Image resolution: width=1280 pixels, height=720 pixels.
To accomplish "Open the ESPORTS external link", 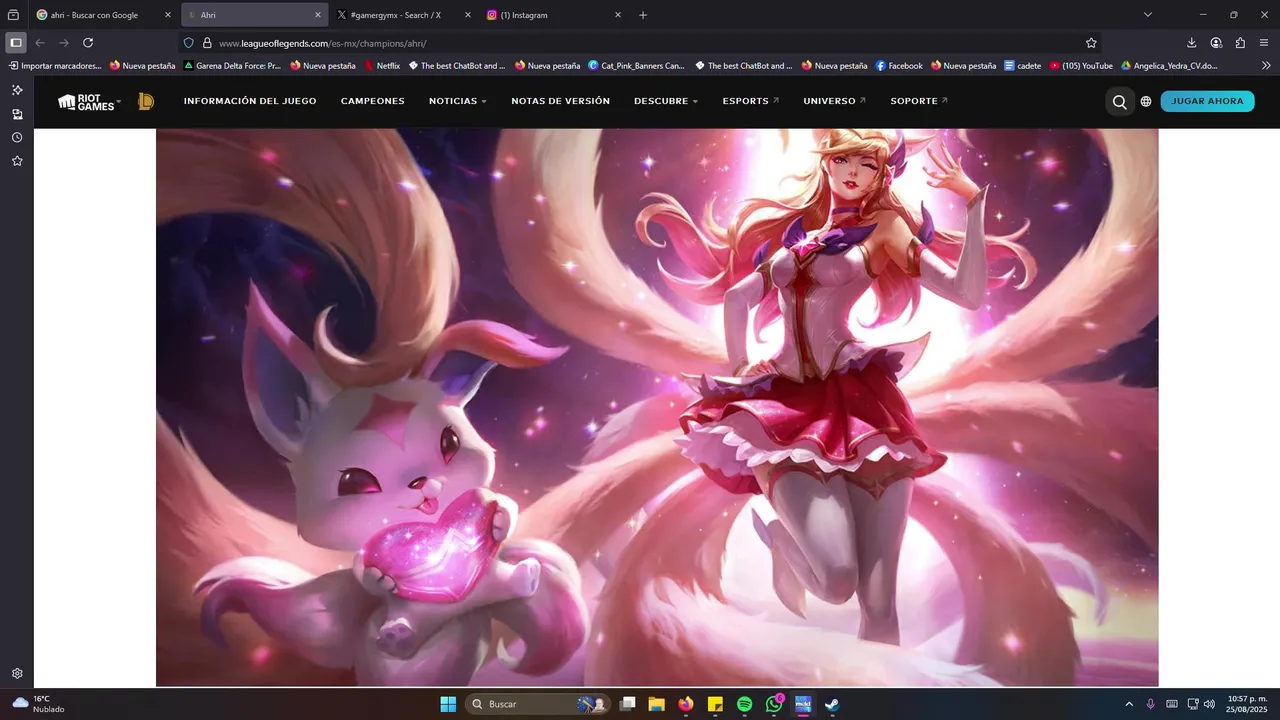I will pos(750,101).
